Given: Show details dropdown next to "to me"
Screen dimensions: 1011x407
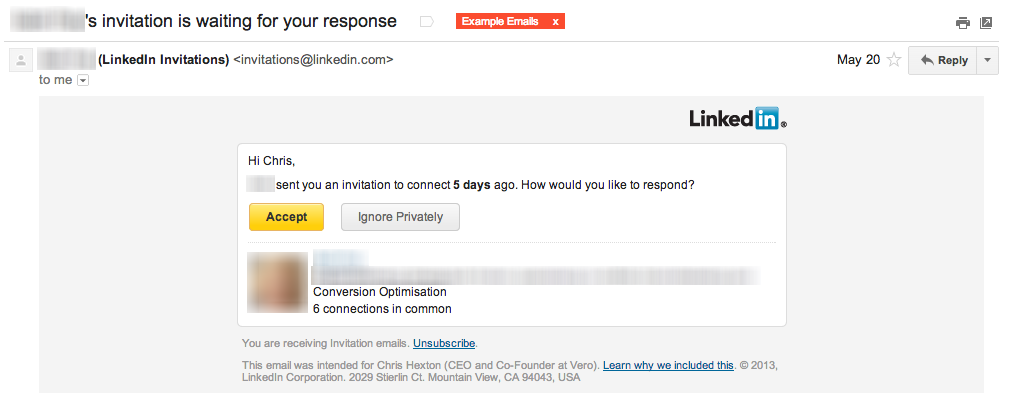Looking at the screenshot, I should (83, 80).
